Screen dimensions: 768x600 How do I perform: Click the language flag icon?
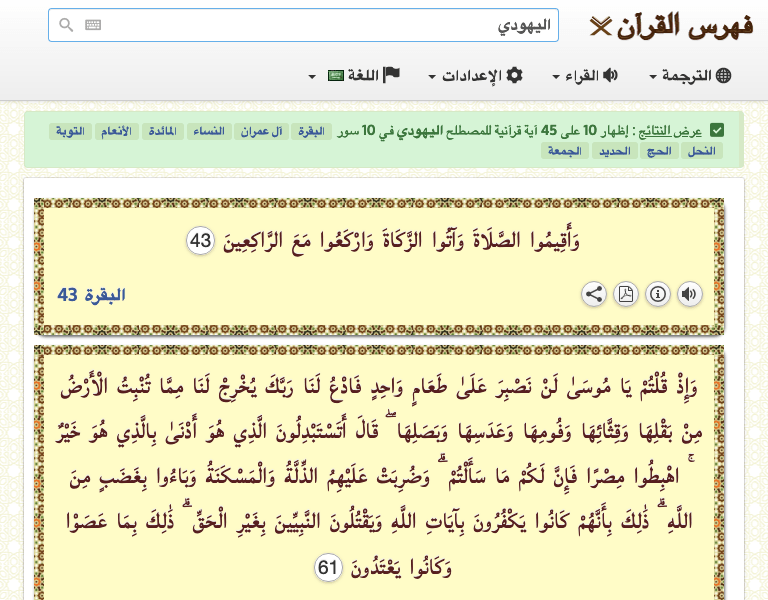[x=391, y=75]
